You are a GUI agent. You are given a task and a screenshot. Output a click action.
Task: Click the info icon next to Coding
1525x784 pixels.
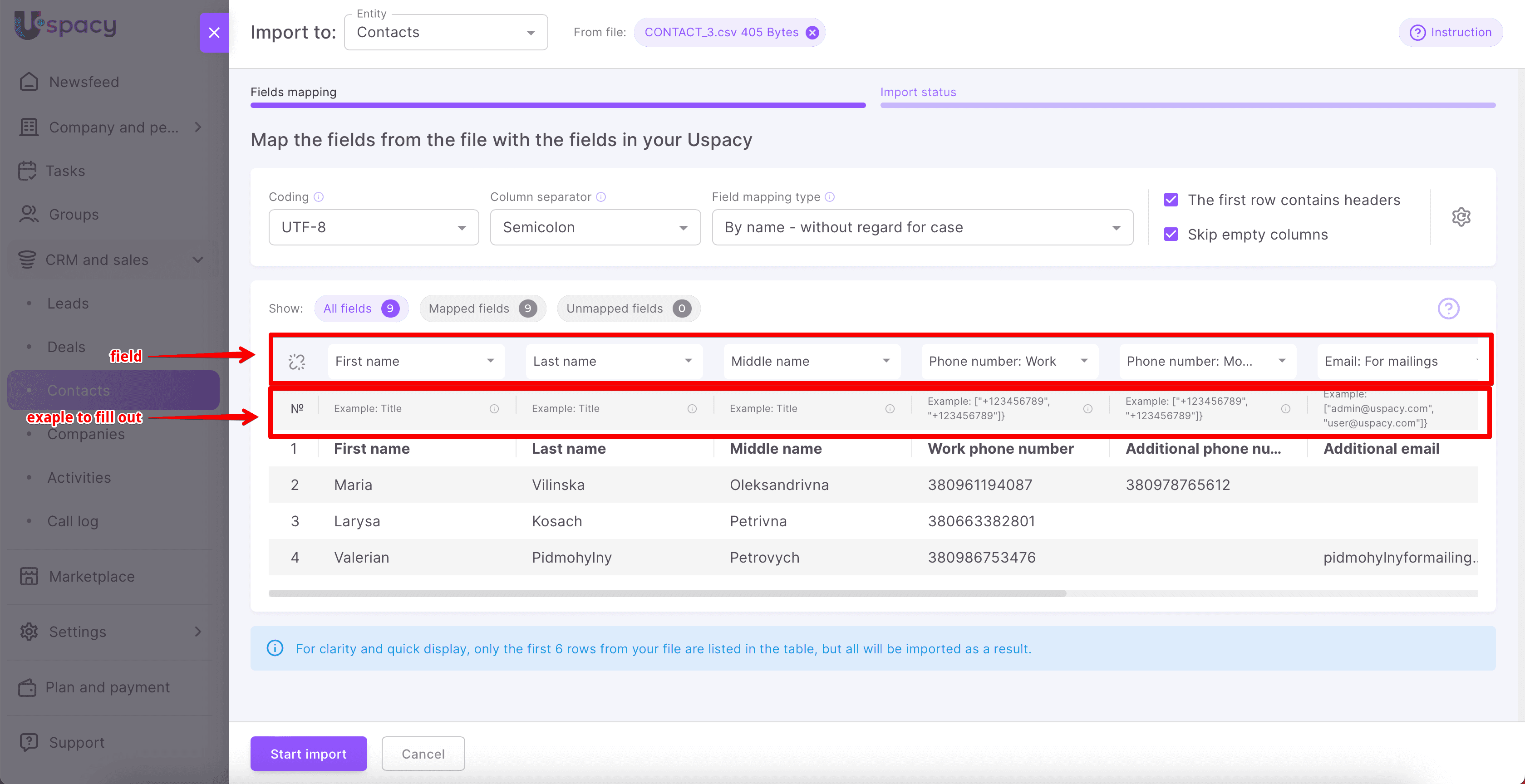click(319, 197)
